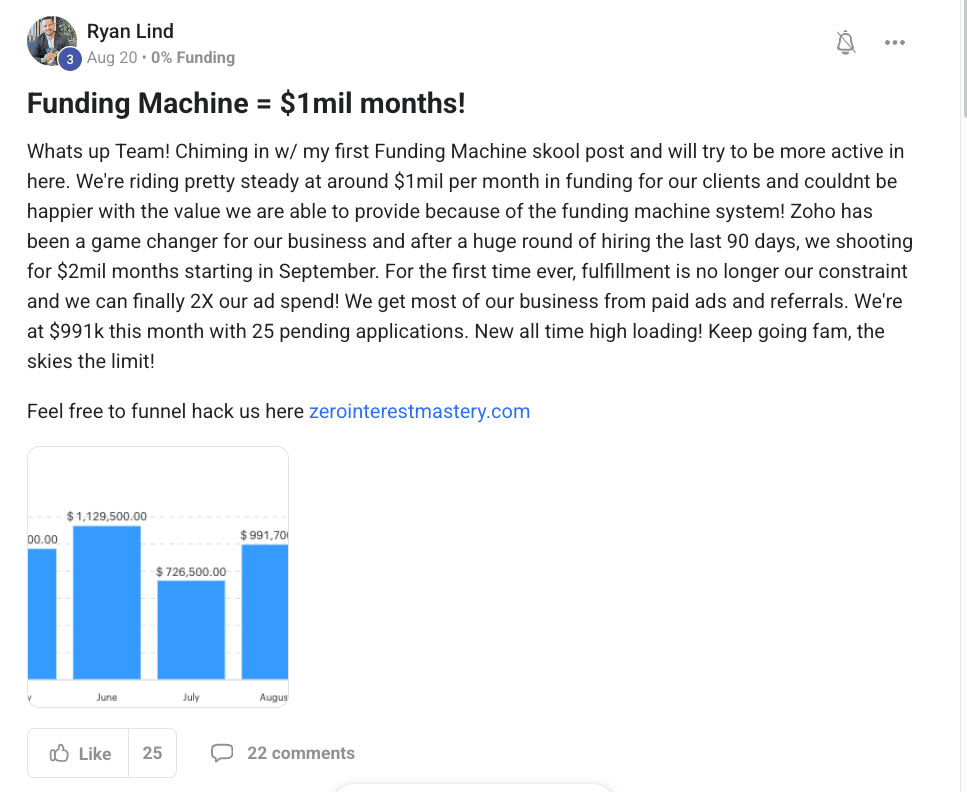Image resolution: width=967 pixels, height=792 pixels.
Task: Open the zerointerestmastery.com link
Action: click(419, 411)
